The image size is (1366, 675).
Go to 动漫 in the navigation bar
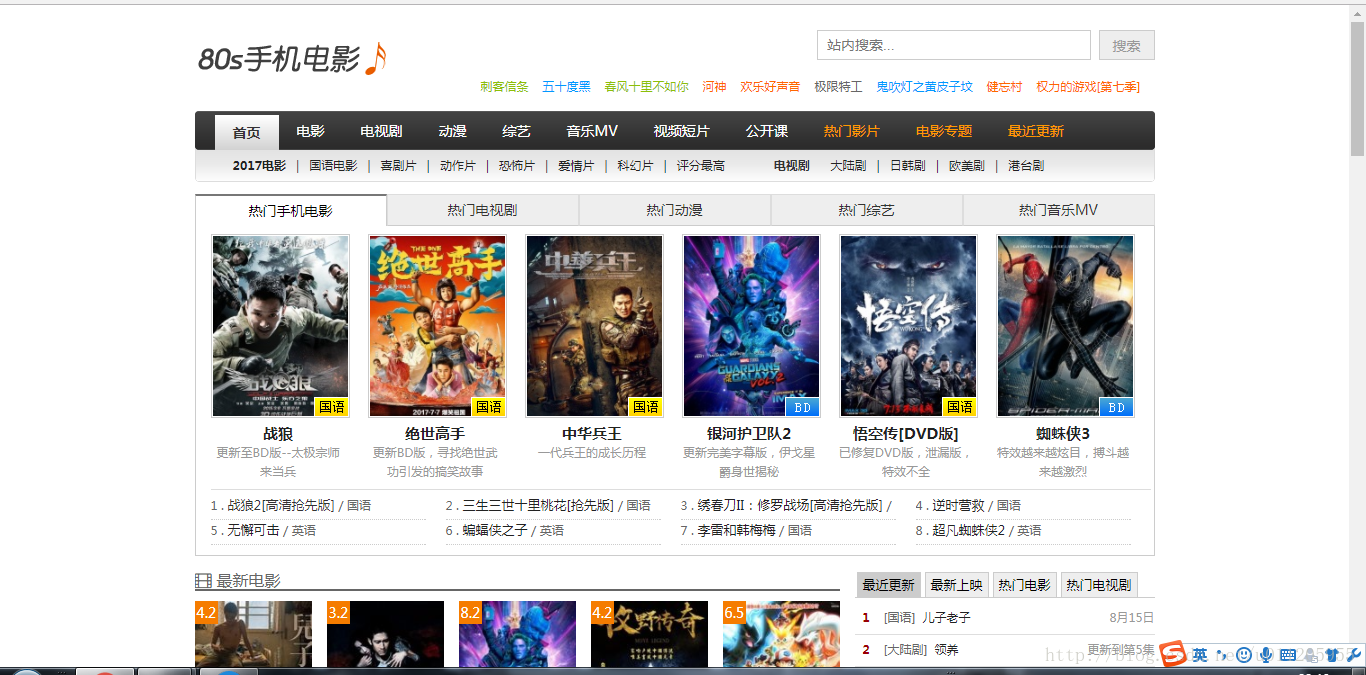coord(452,131)
